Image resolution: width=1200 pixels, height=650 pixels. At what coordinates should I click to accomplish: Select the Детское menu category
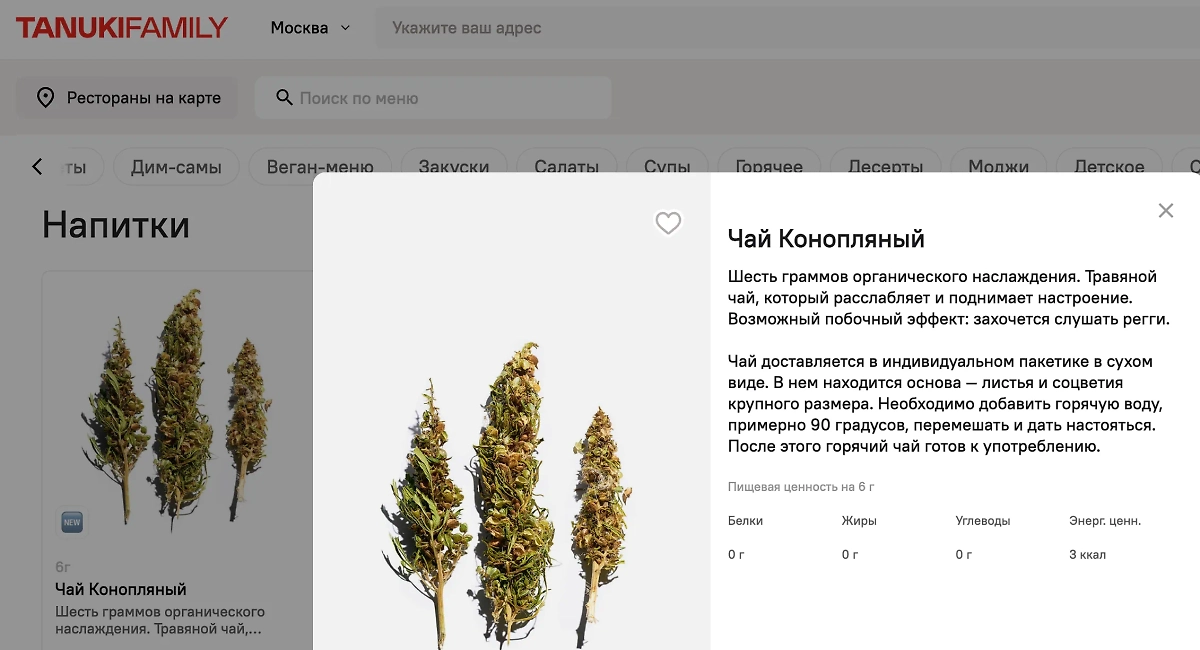tap(1109, 167)
